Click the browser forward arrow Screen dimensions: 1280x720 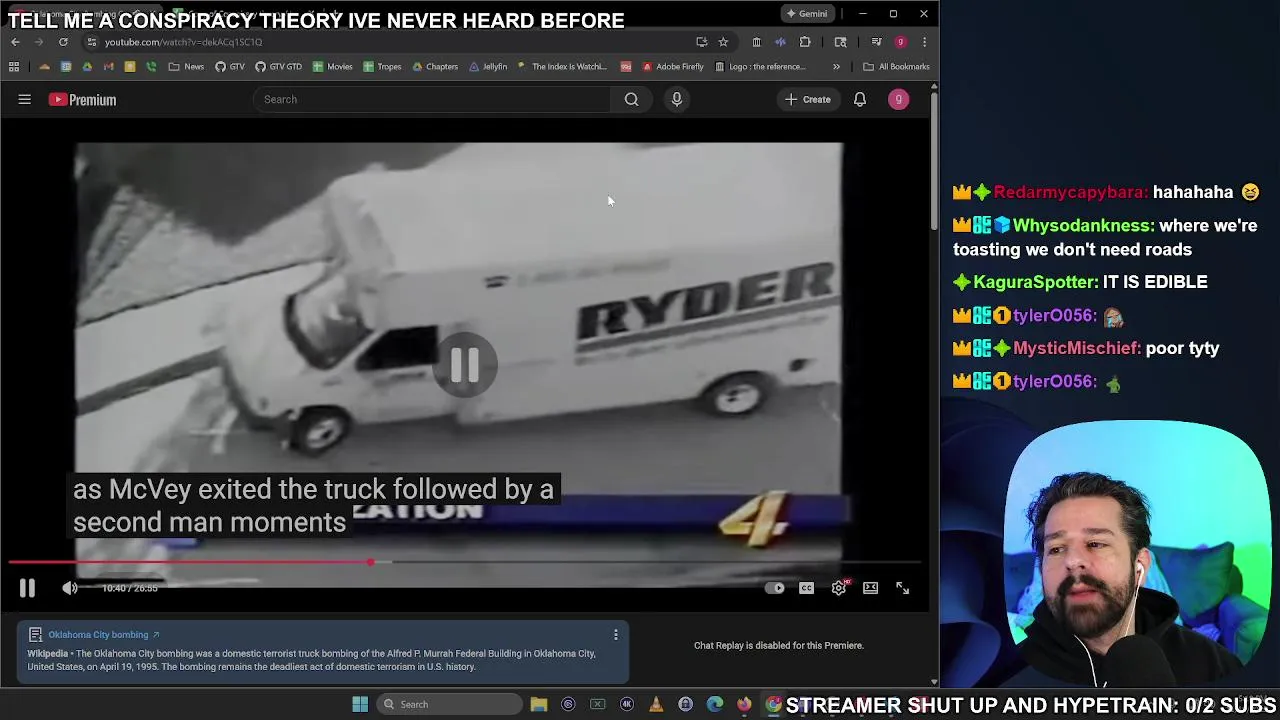(39, 42)
